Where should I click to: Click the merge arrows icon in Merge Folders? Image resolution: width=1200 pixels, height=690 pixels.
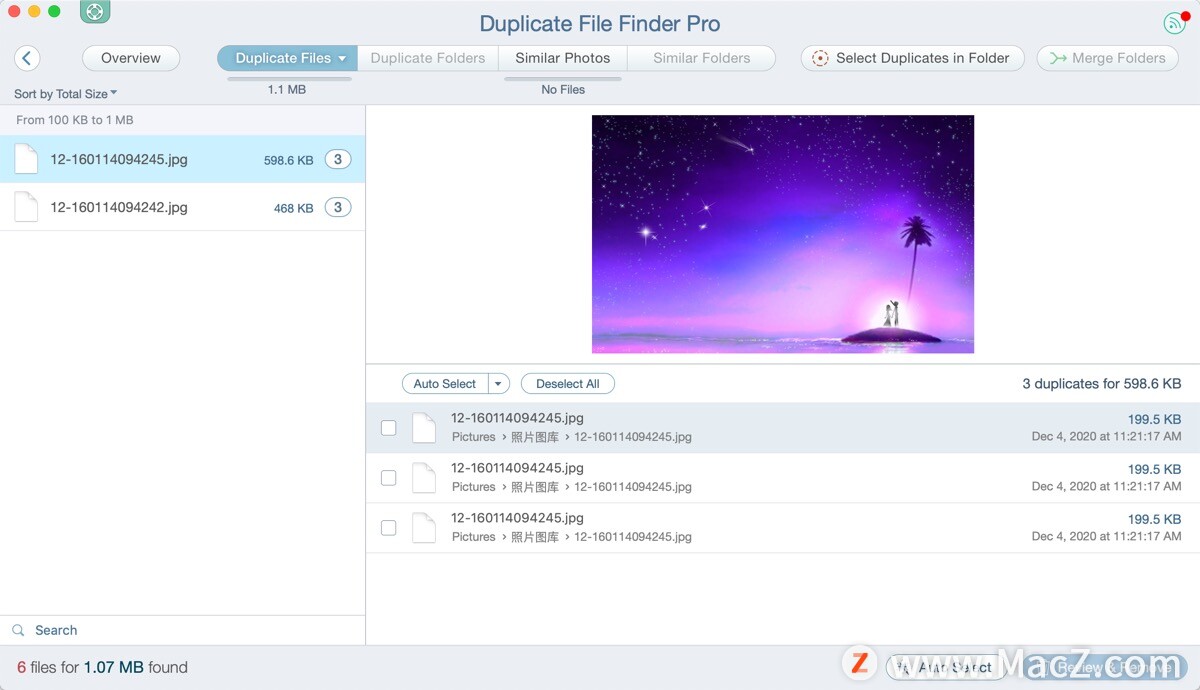[1058, 58]
